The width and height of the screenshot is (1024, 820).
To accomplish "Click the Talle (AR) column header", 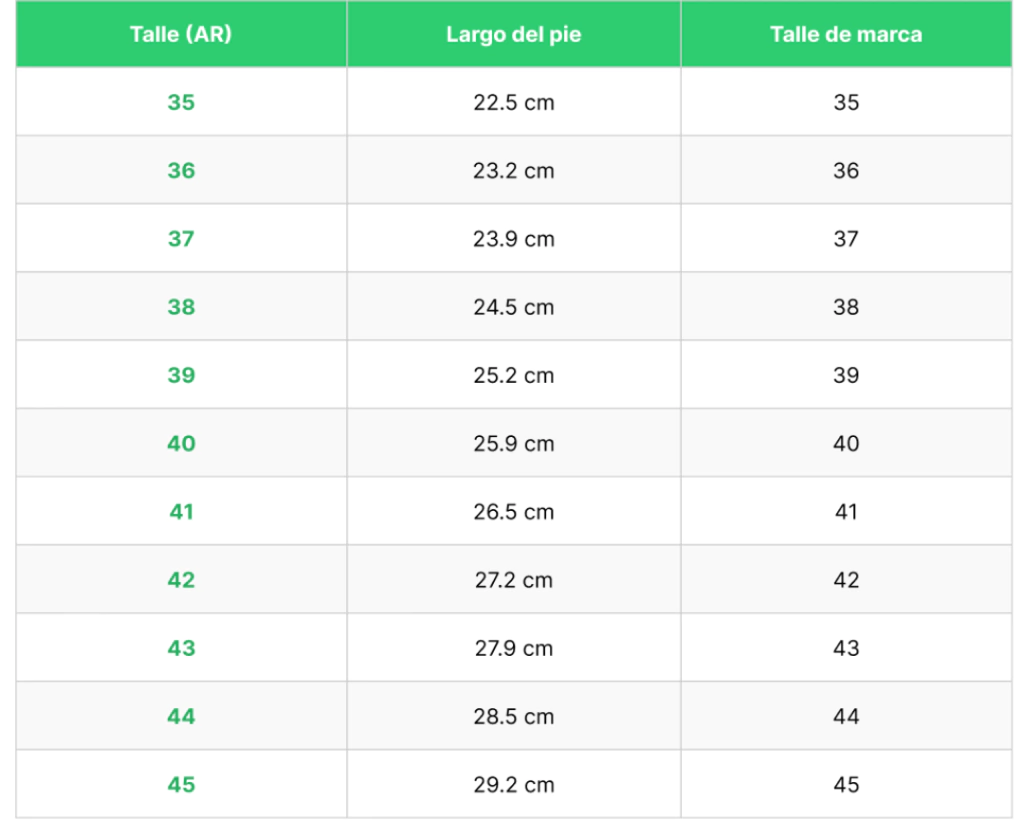I will pos(181,34).
